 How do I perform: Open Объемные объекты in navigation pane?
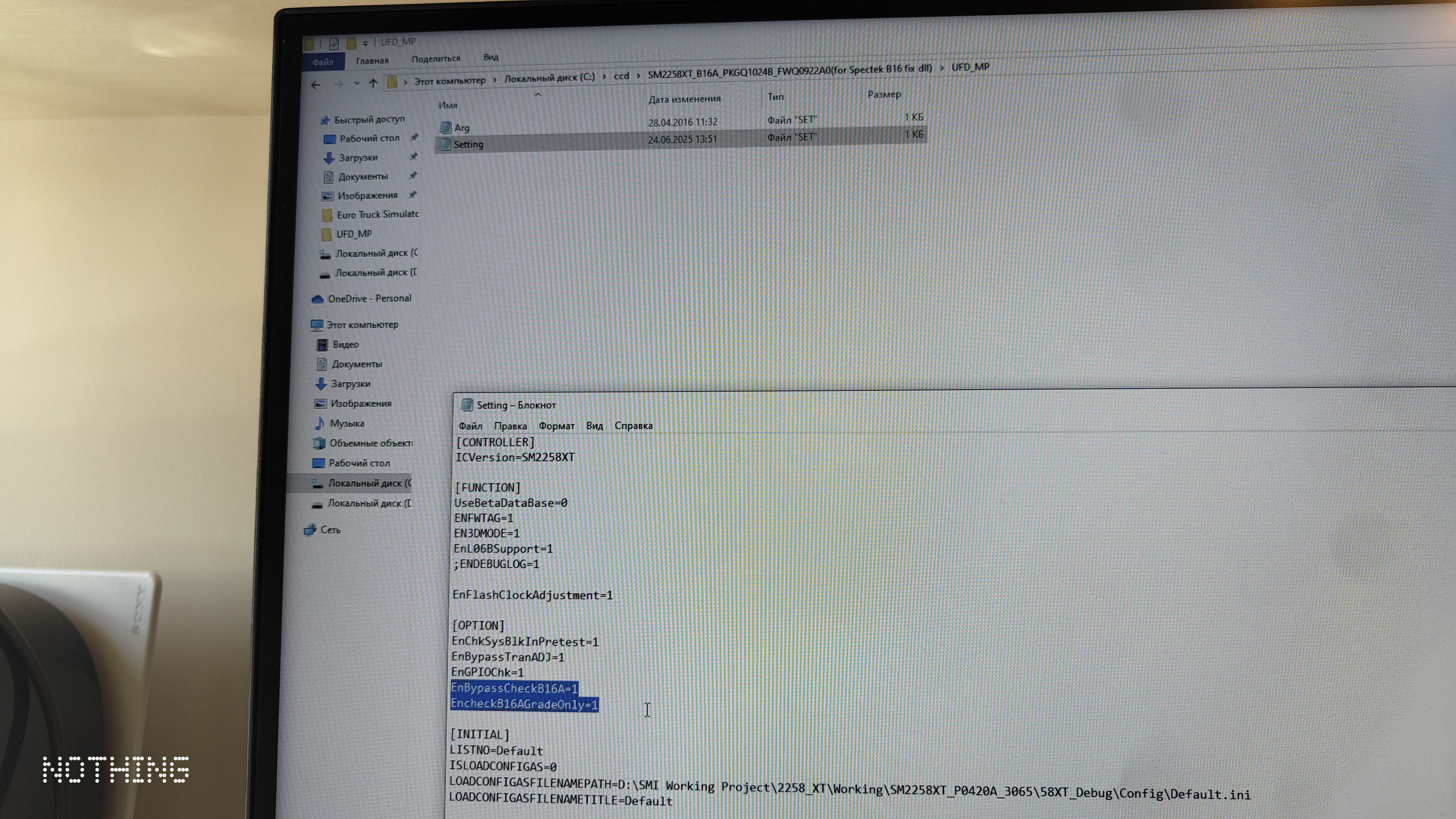click(x=370, y=443)
